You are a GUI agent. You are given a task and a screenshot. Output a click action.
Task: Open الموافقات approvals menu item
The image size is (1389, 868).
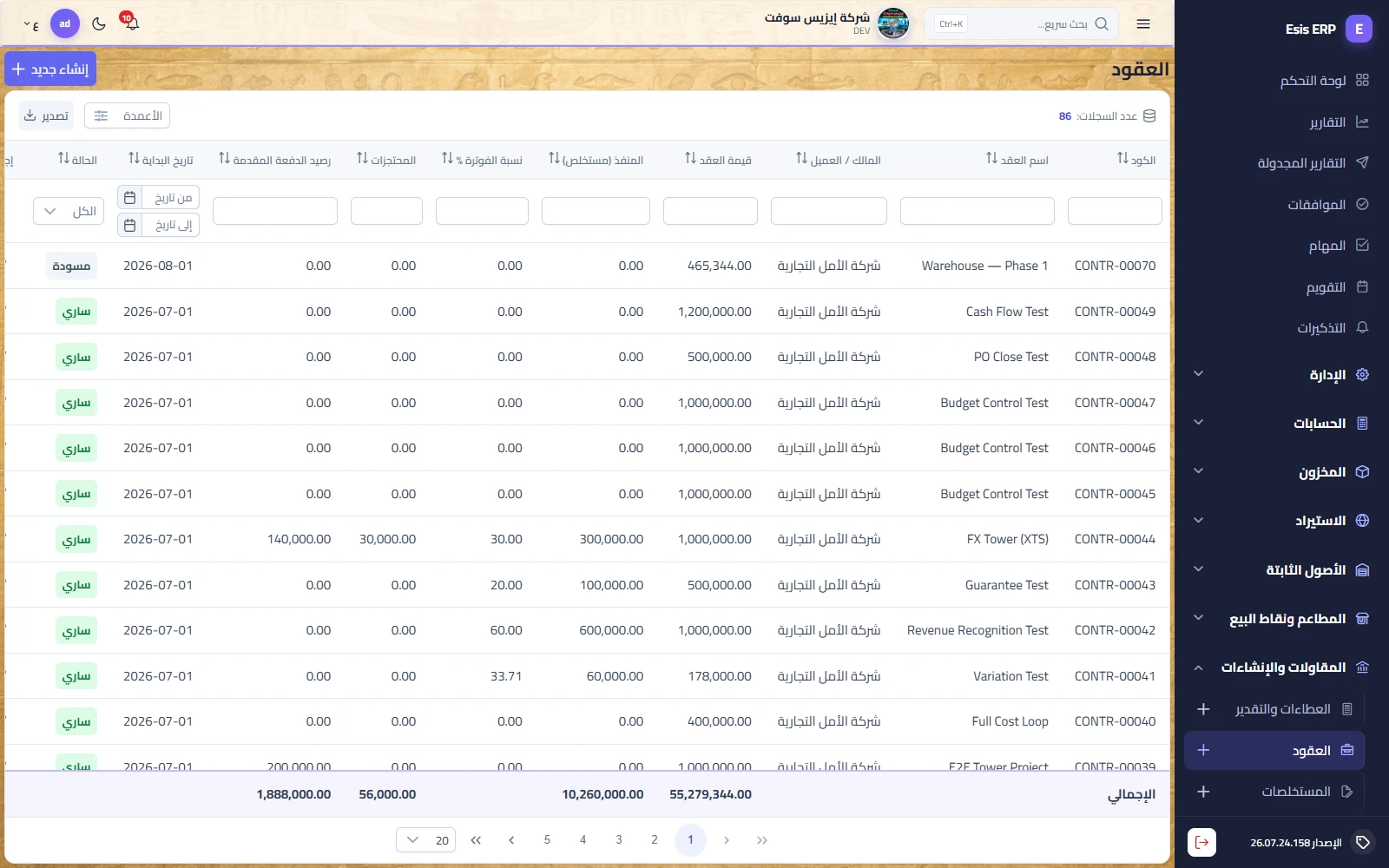point(1328,204)
